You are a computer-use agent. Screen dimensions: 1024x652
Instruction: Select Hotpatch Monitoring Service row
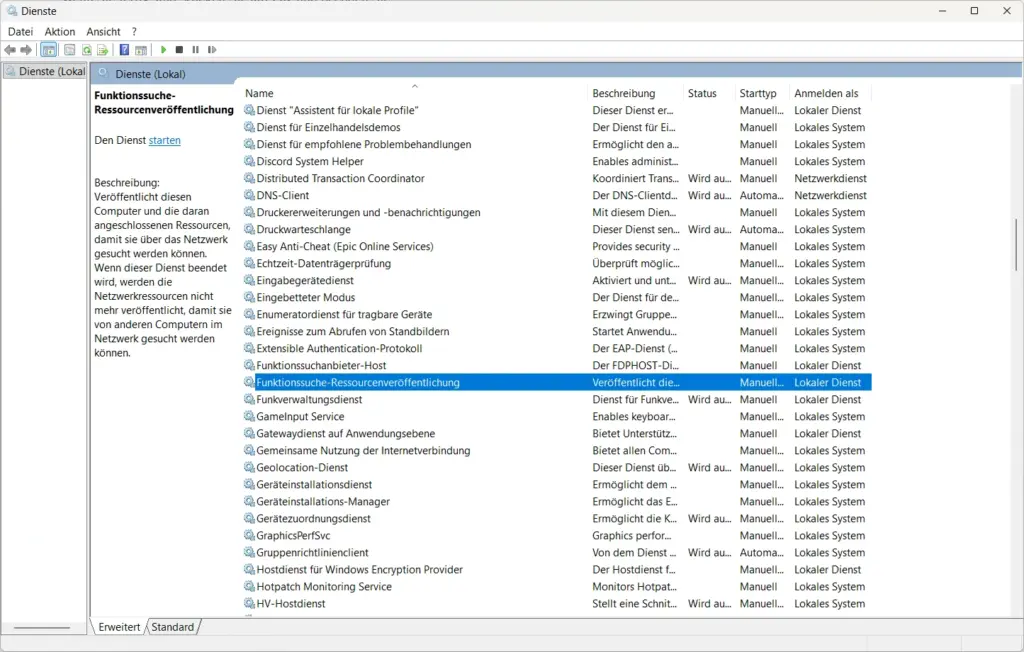(557, 586)
